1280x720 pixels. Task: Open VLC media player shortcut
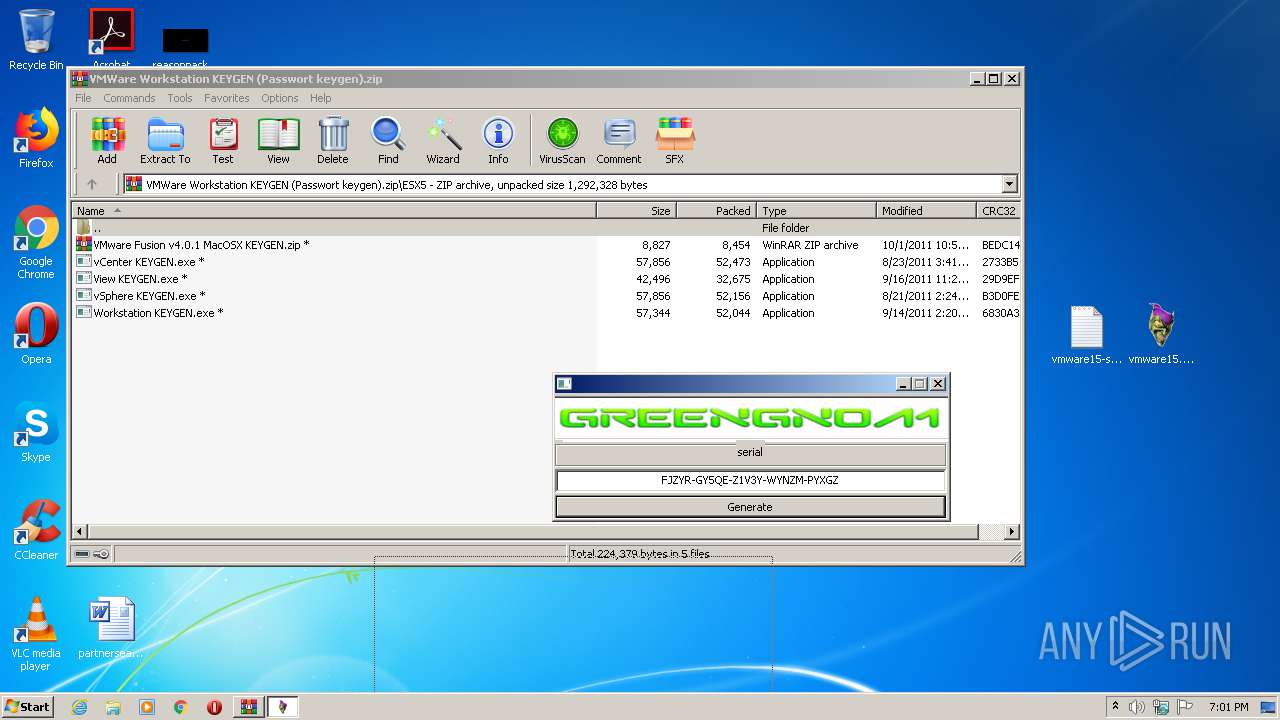[x=36, y=634]
